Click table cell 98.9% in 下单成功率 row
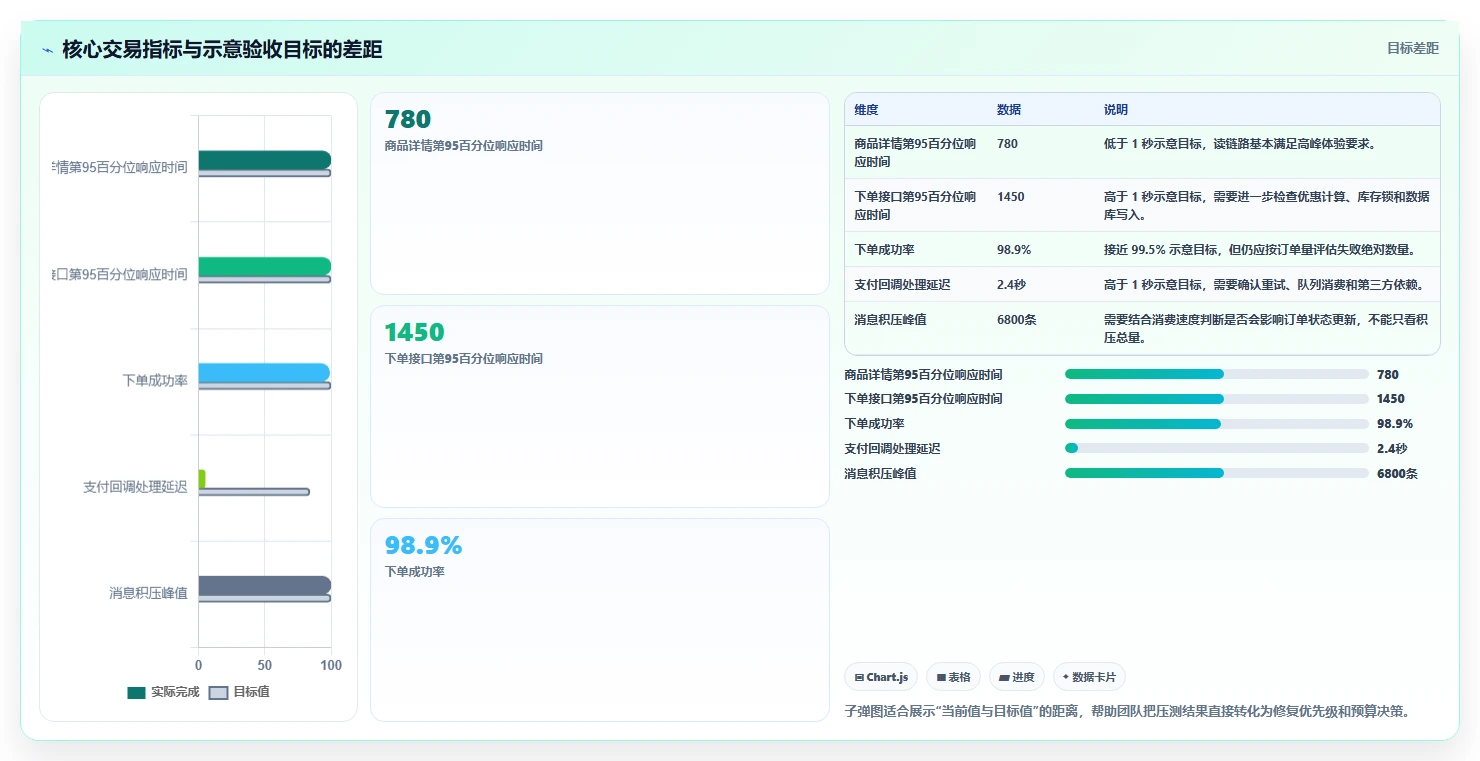The width and height of the screenshot is (1480, 761). [x=1014, y=250]
